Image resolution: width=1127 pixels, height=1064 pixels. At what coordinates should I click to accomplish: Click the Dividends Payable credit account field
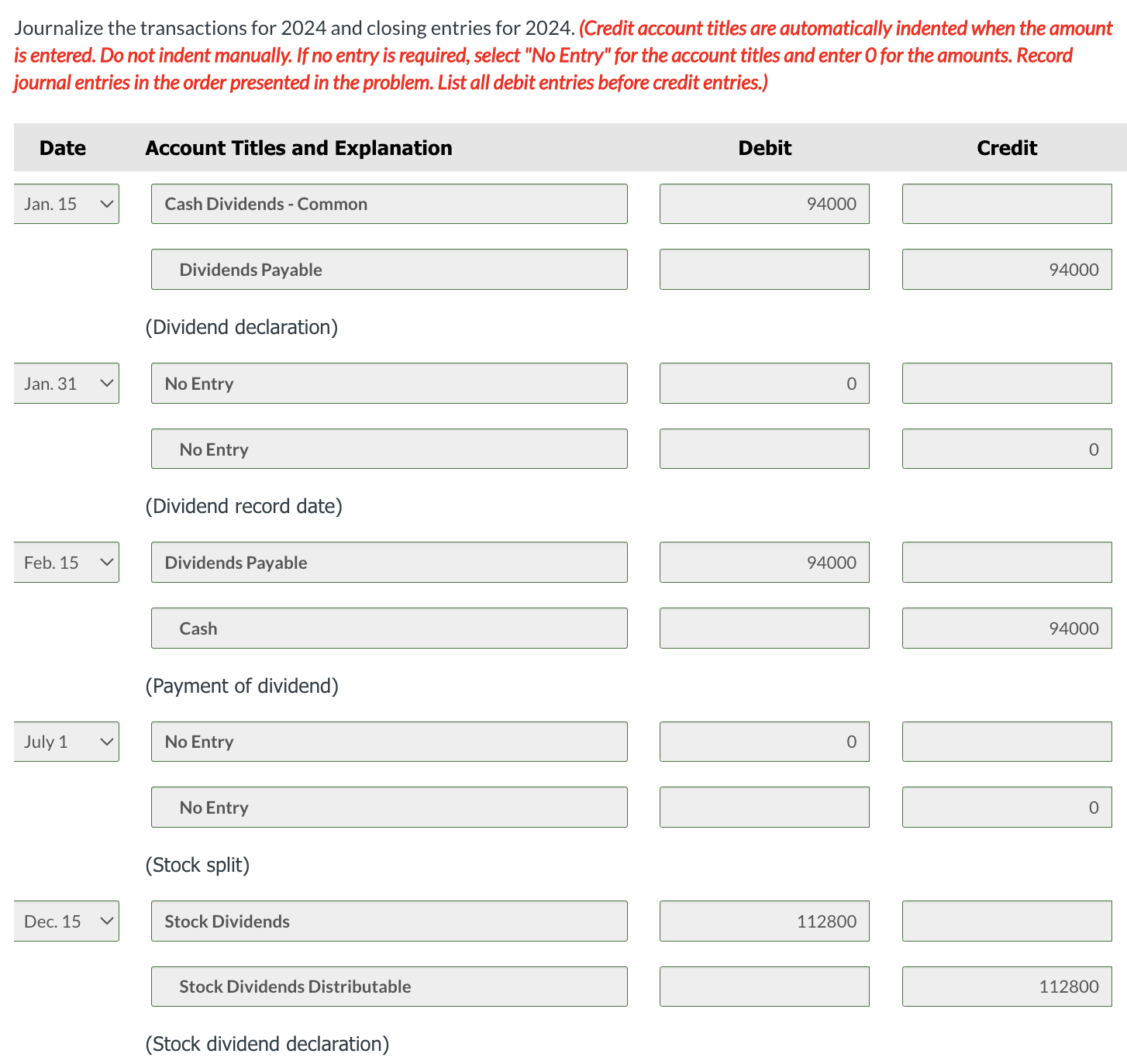coord(389,269)
